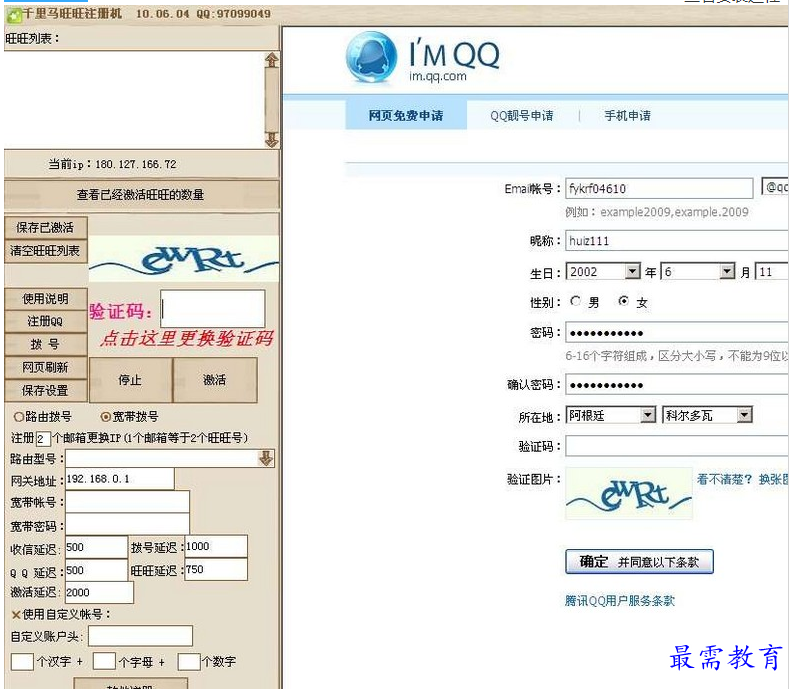Click the green app icon in title bar
Screen dimensions: 791x689
(14, 15)
